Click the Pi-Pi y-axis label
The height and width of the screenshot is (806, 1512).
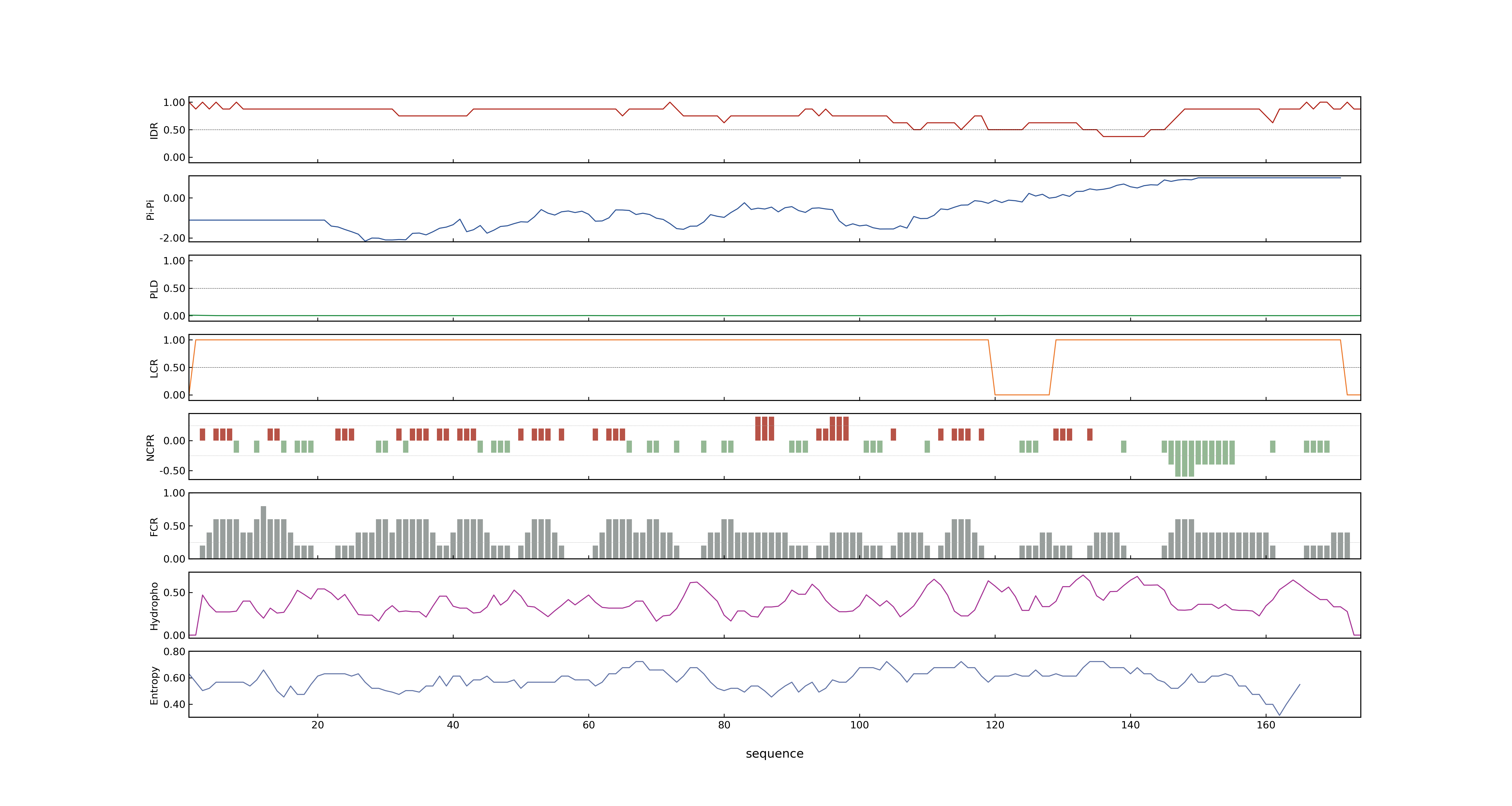click(150, 209)
